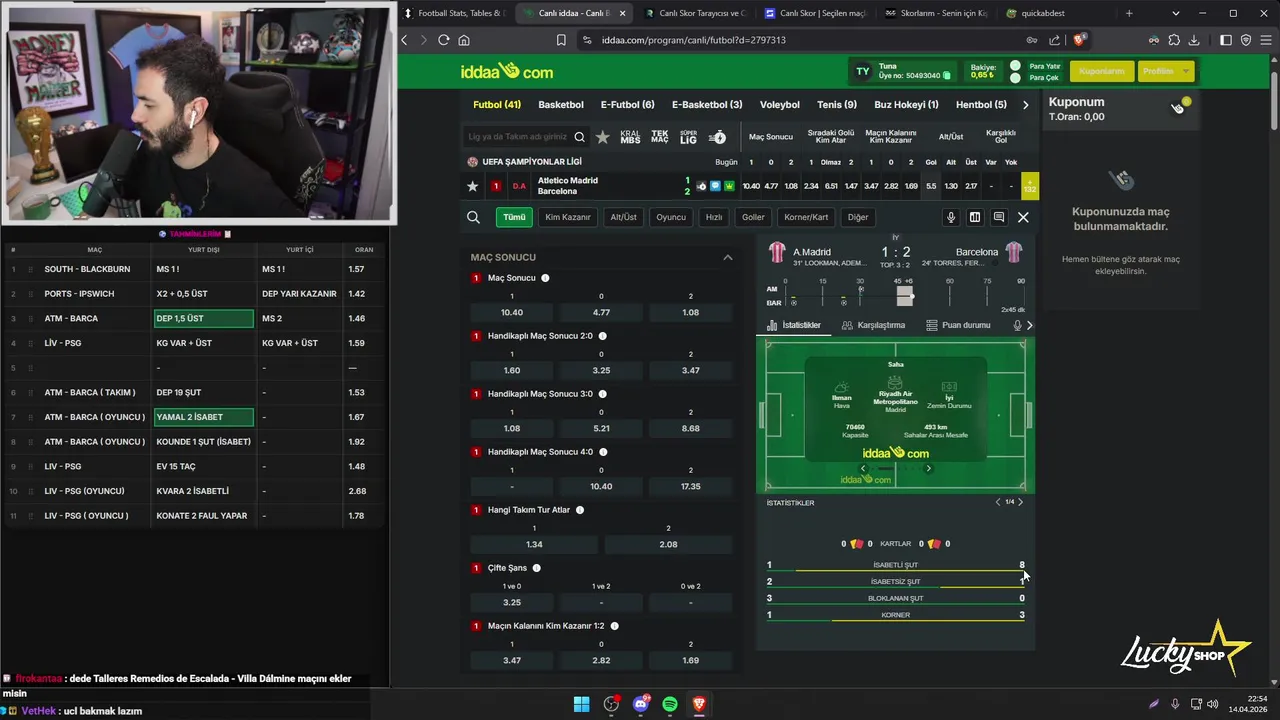Show previous pitch info slide arrow
The width and height of the screenshot is (1280, 720).
coord(864,468)
